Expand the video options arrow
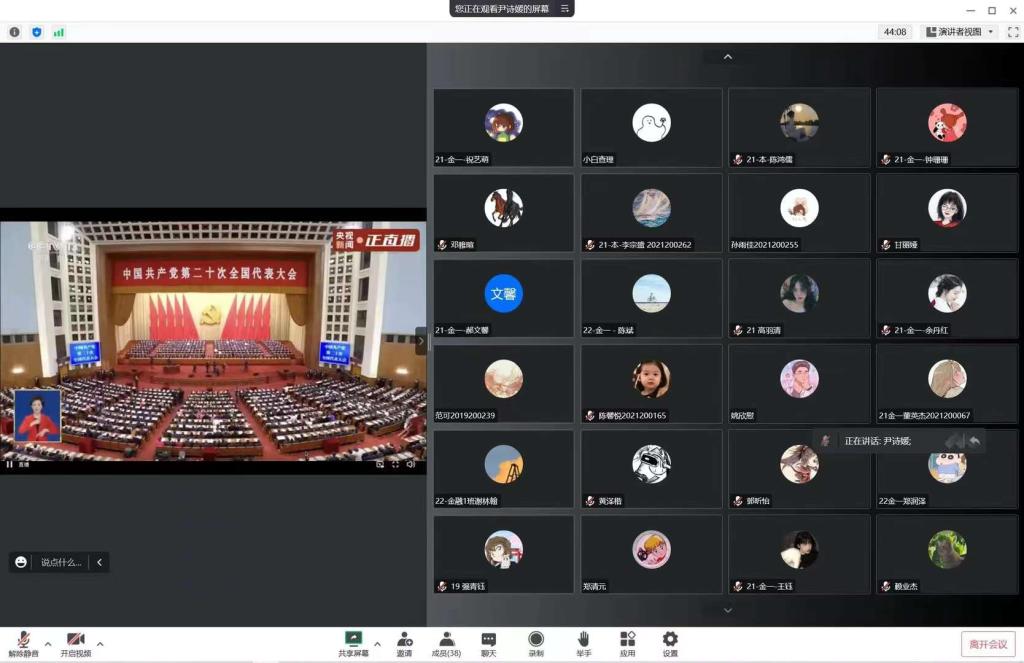Image resolution: width=1024 pixels, height=663 pixels. pyautogui.click(x=100, y=644)
